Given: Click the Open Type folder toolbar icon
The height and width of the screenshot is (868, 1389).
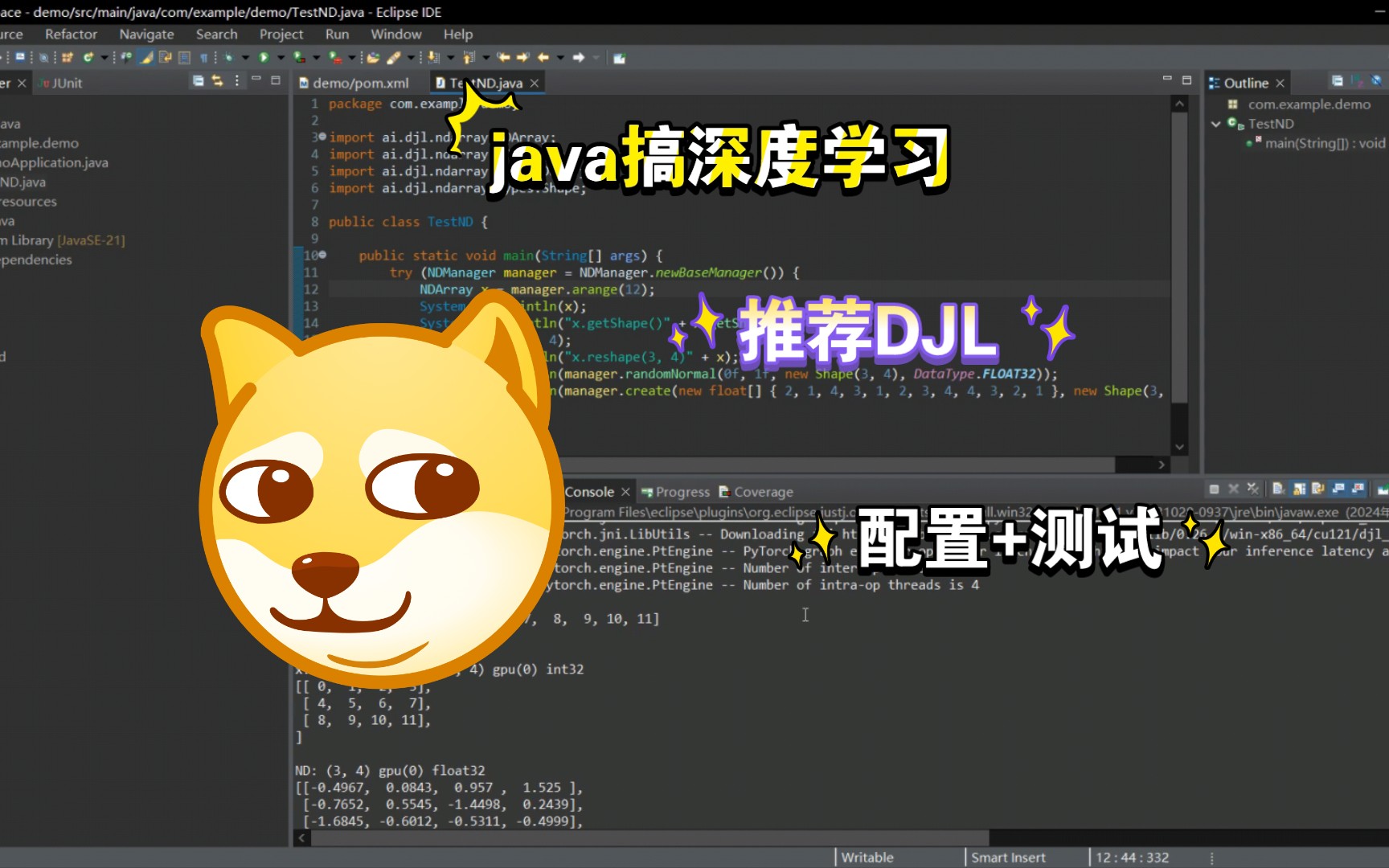Looking at the screenshot, I should (x=373, y=57).
